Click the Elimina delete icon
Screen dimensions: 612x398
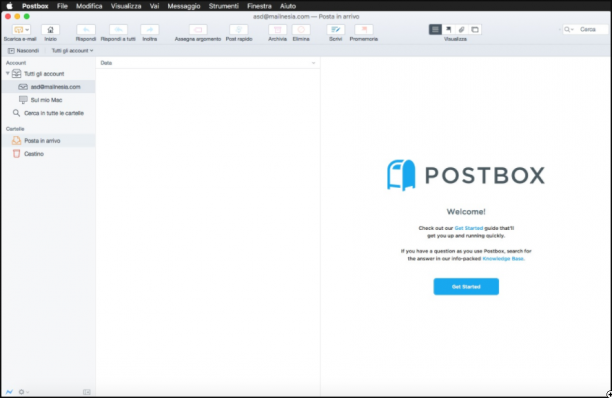coord(301,30)
